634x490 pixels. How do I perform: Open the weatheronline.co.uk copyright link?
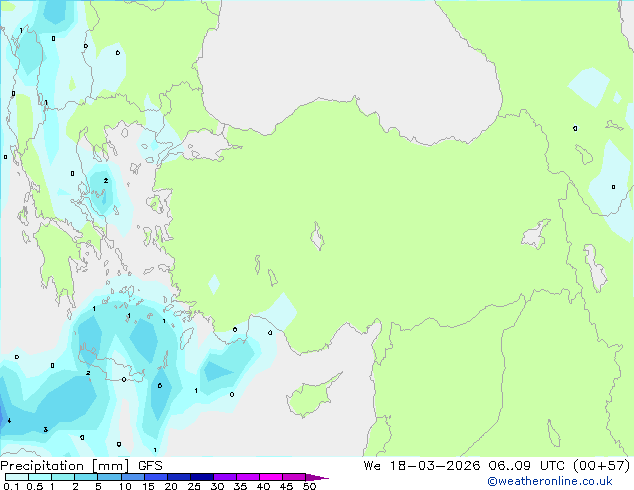550,481
